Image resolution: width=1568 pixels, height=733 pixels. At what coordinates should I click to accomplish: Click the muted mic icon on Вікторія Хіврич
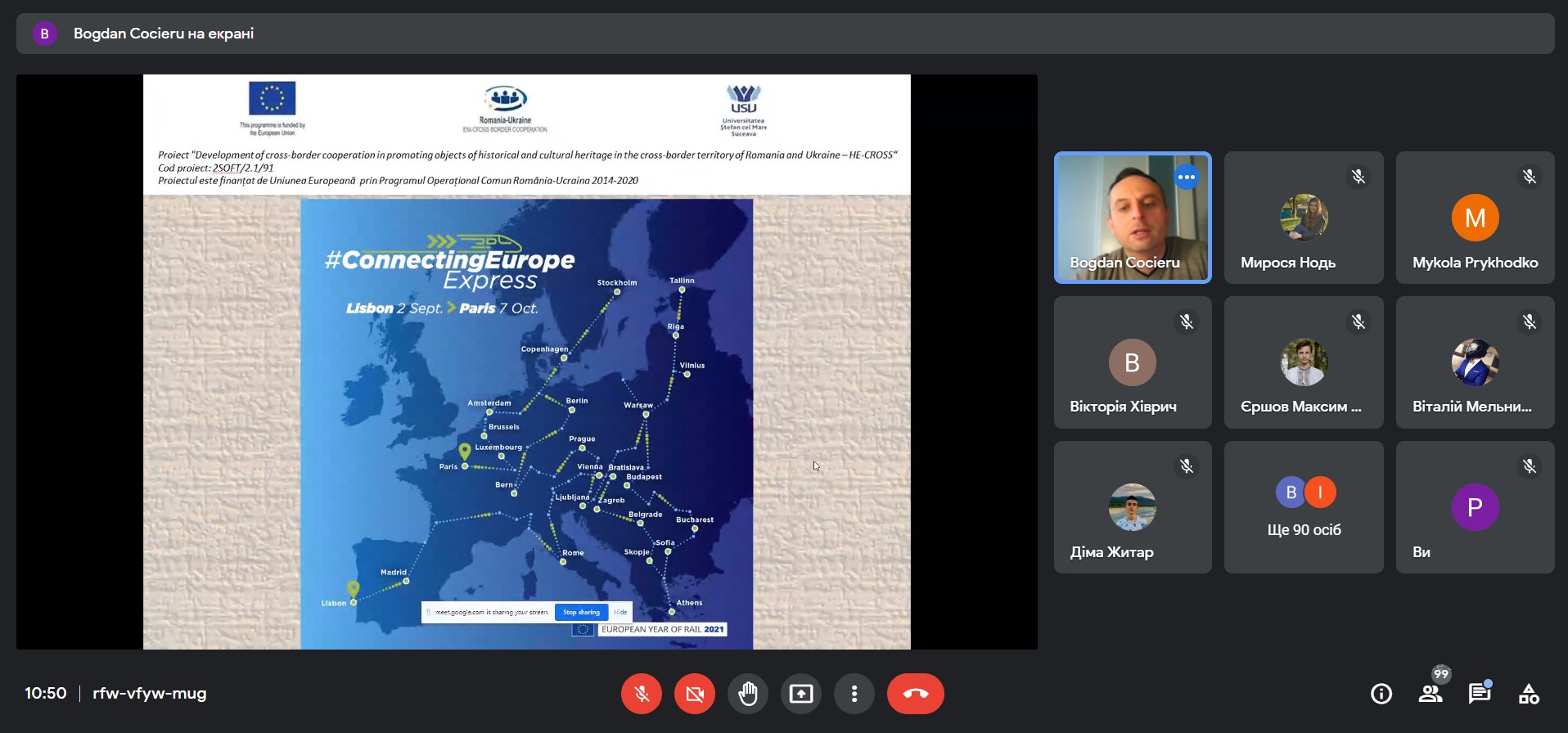point(1187,322)
